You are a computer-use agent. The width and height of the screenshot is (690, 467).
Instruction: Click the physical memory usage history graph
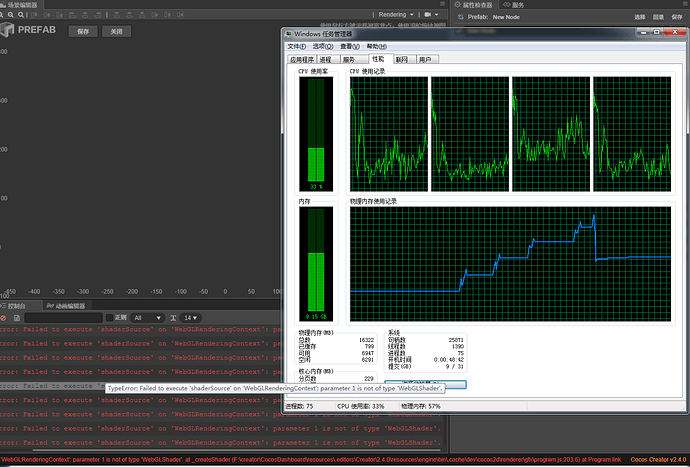point(510,264)
